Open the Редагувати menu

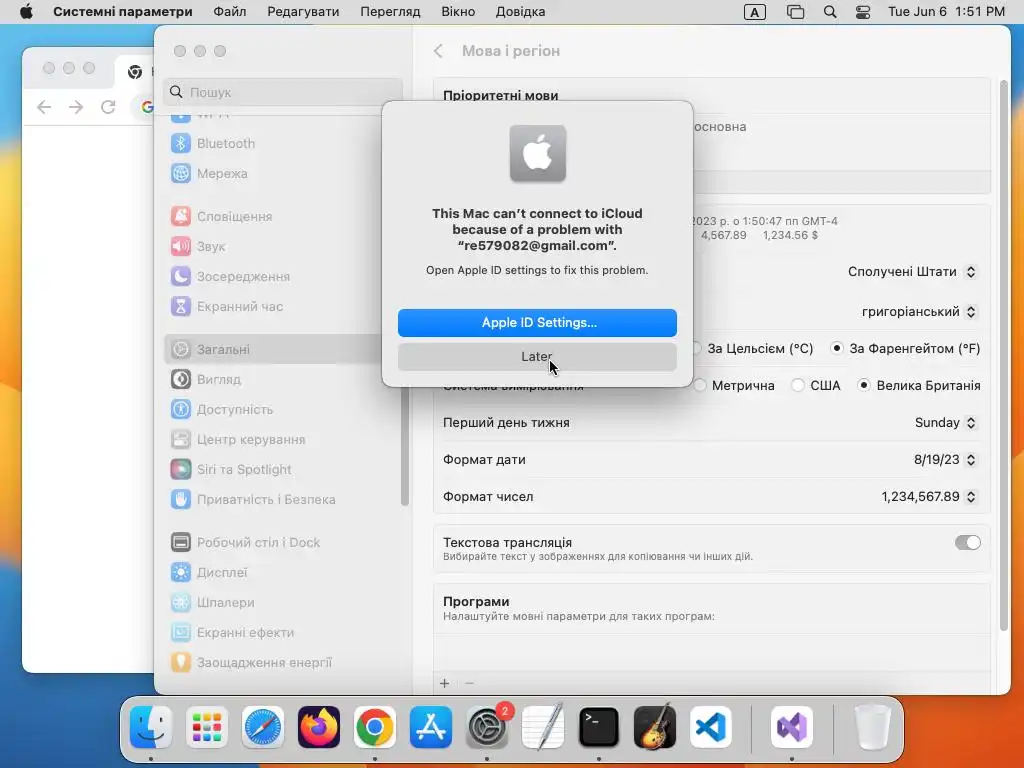[303, 12]
